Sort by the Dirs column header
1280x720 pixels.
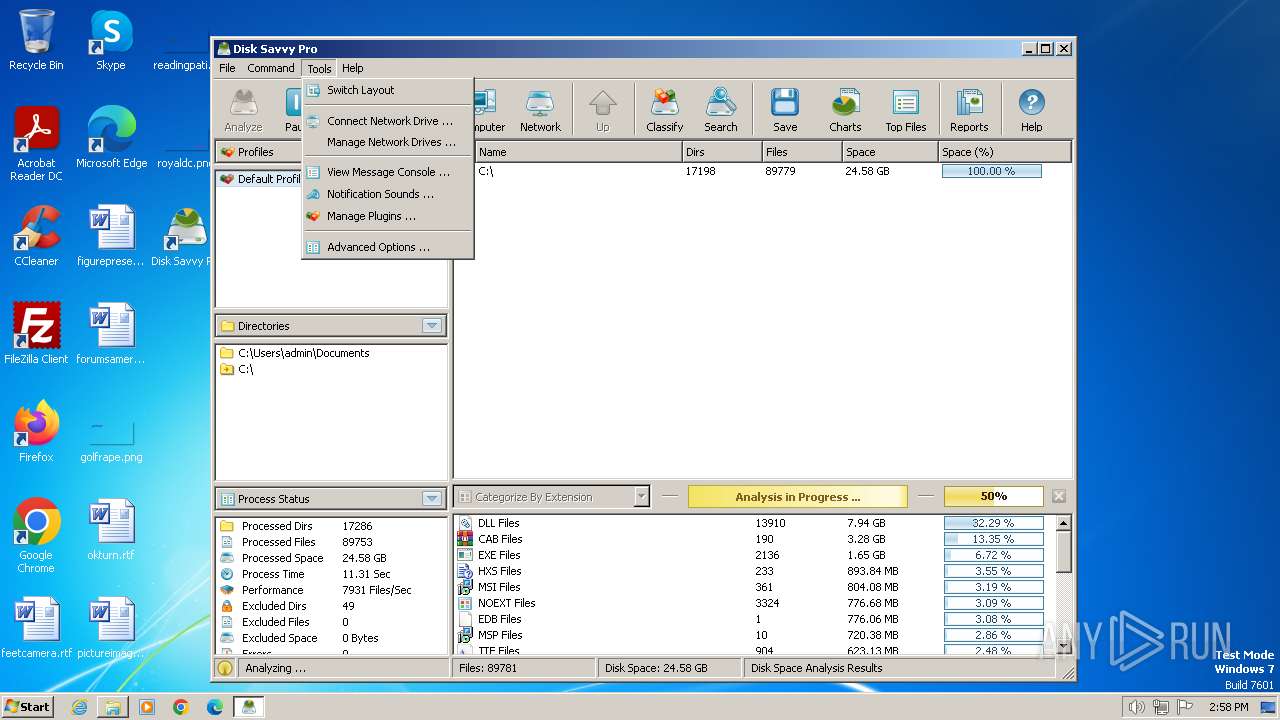pos(722,152)
